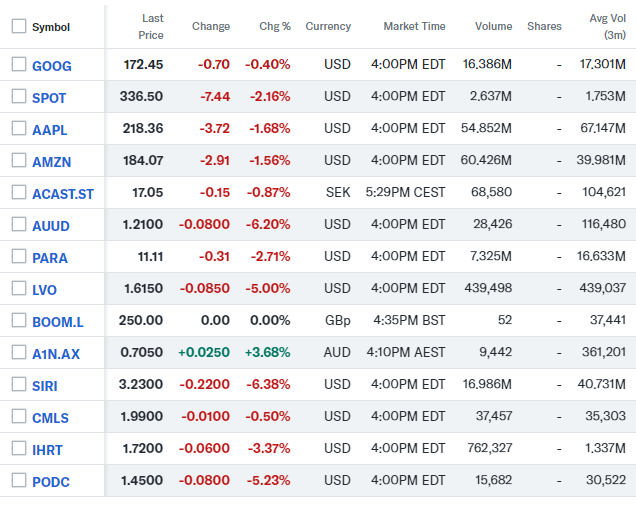This screenshot has width=636, height=505.
Task: Open the GOOG ticker link
Action: pos(52,66)
